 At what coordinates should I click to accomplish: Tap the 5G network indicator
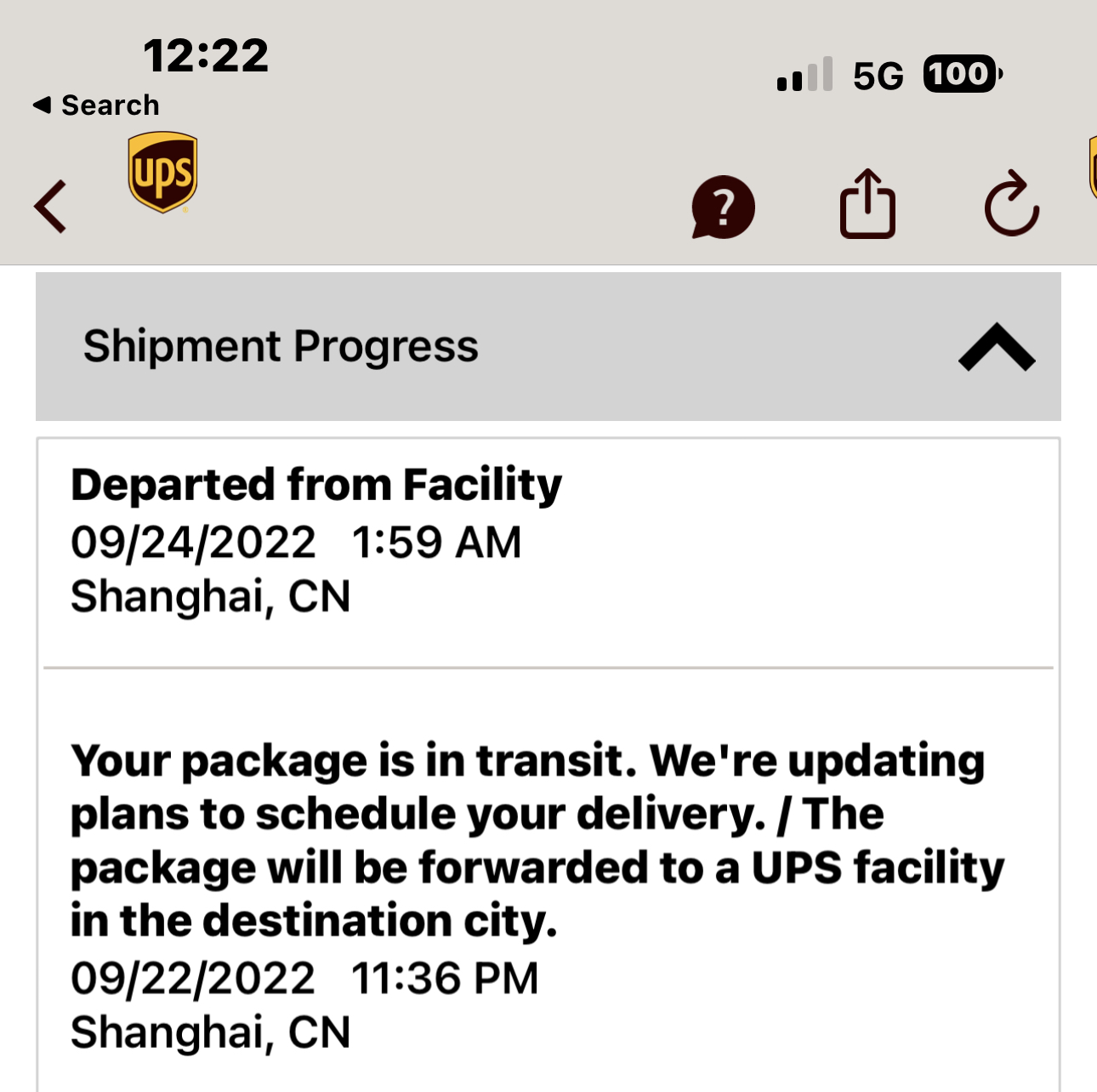tap(878, 77)
